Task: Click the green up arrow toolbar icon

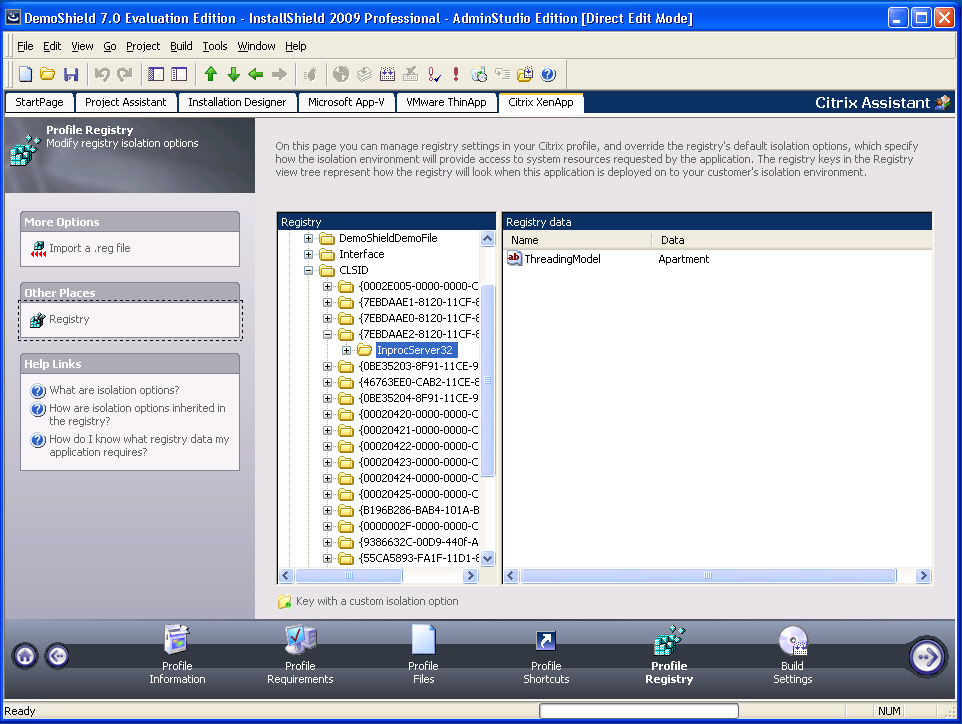Action: coord(210,74)
